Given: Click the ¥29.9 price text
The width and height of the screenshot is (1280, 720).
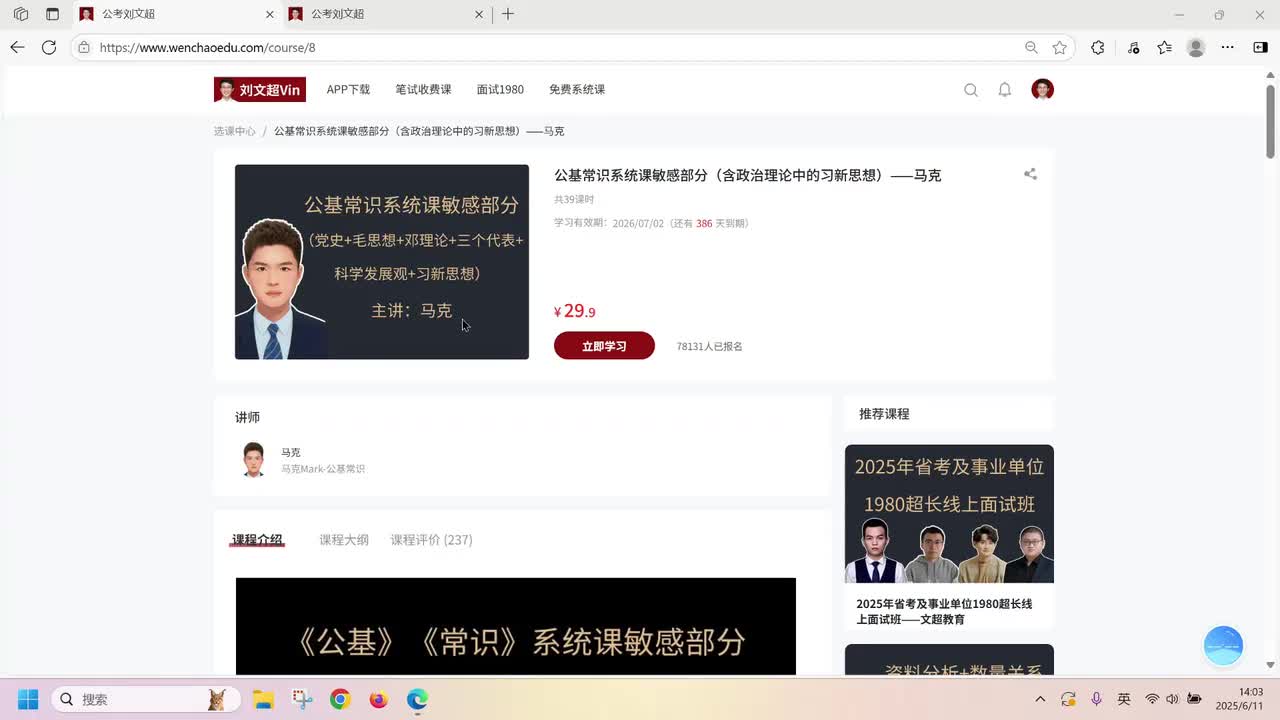Looking at the screenshot, I should [575, 311].
